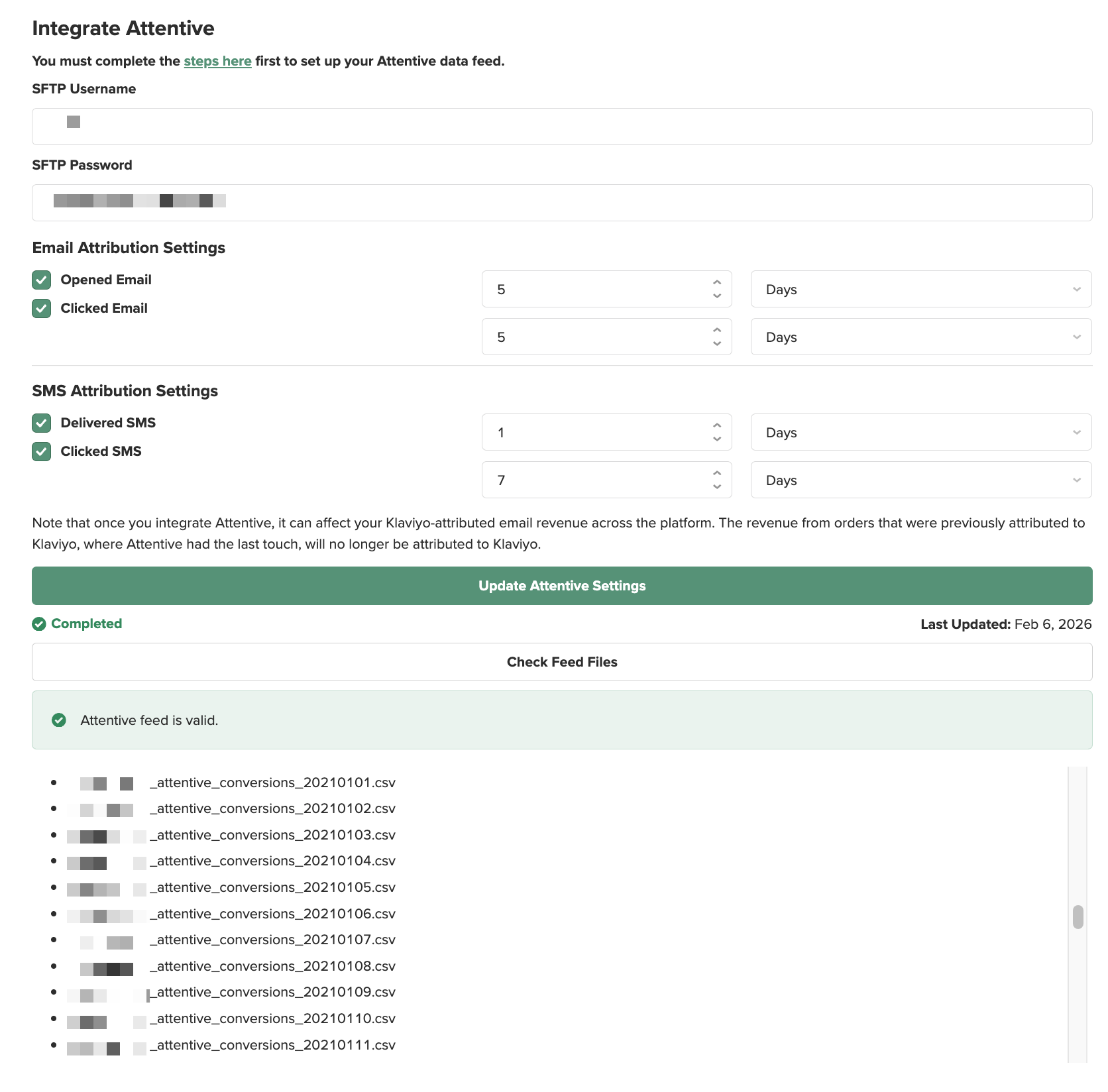This screenshot has width=1108, height=1092.
Task: Click into the SFTP Username field
Action: tap(562, 127)
